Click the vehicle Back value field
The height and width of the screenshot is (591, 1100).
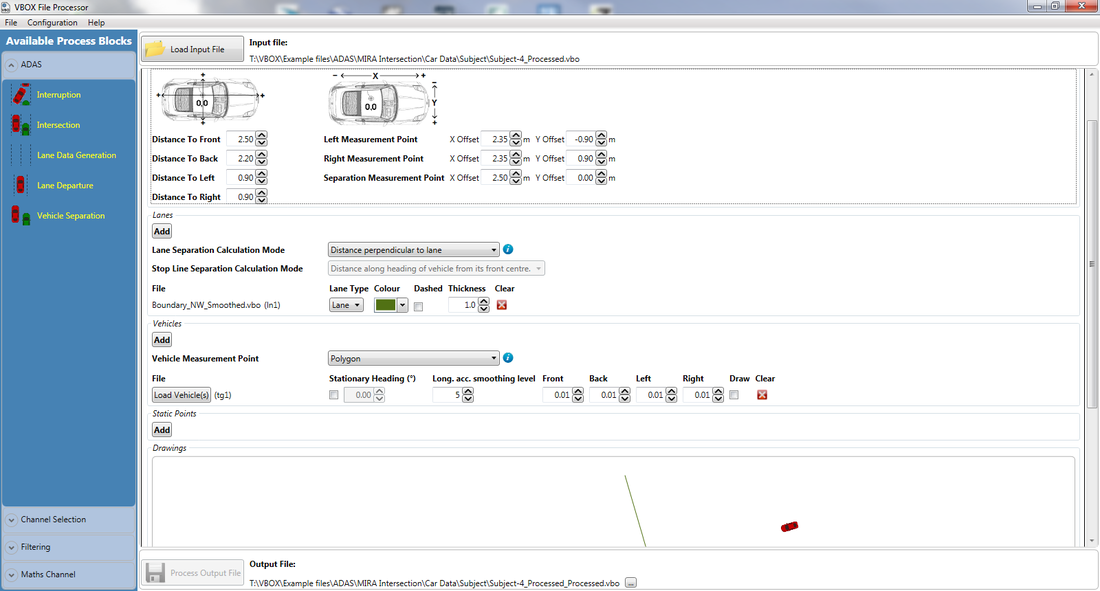[604, 395]
